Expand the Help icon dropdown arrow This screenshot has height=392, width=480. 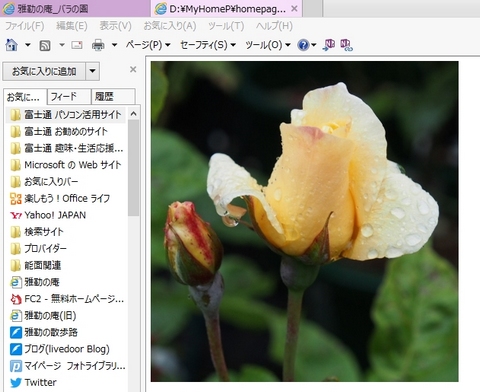coord(314,45)
